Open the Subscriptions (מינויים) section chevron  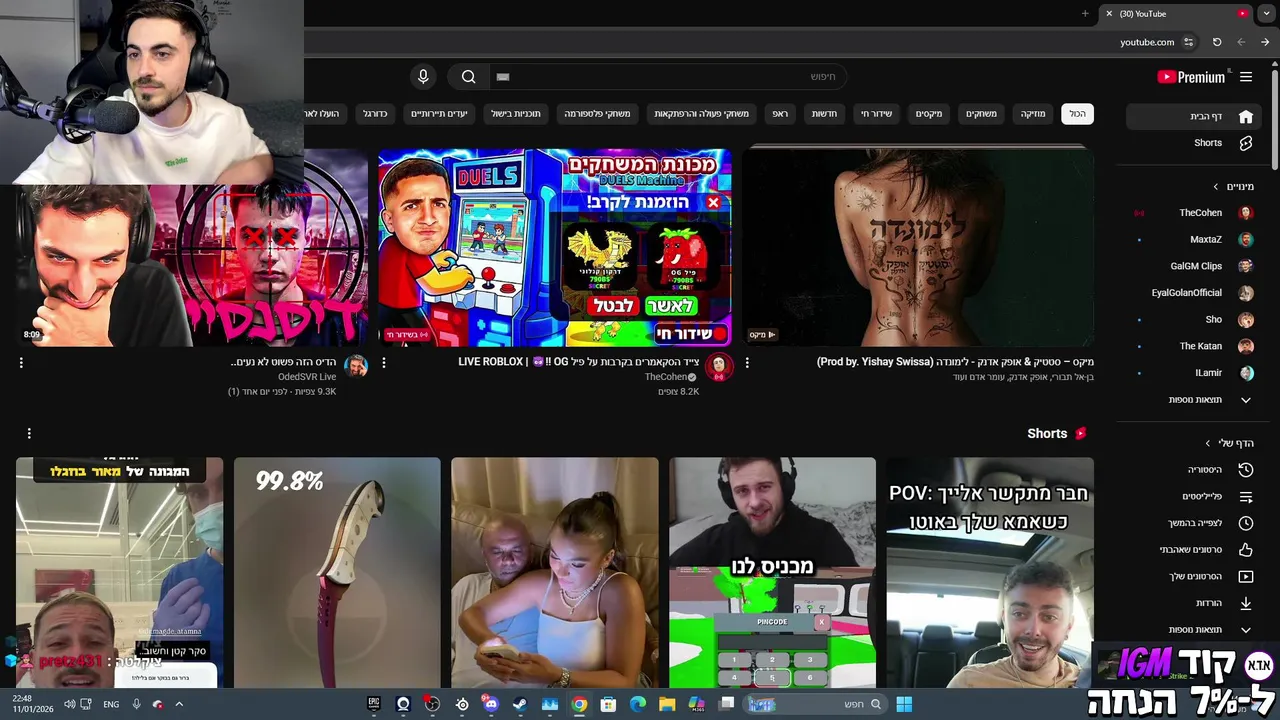click(x=1216, y=187)
